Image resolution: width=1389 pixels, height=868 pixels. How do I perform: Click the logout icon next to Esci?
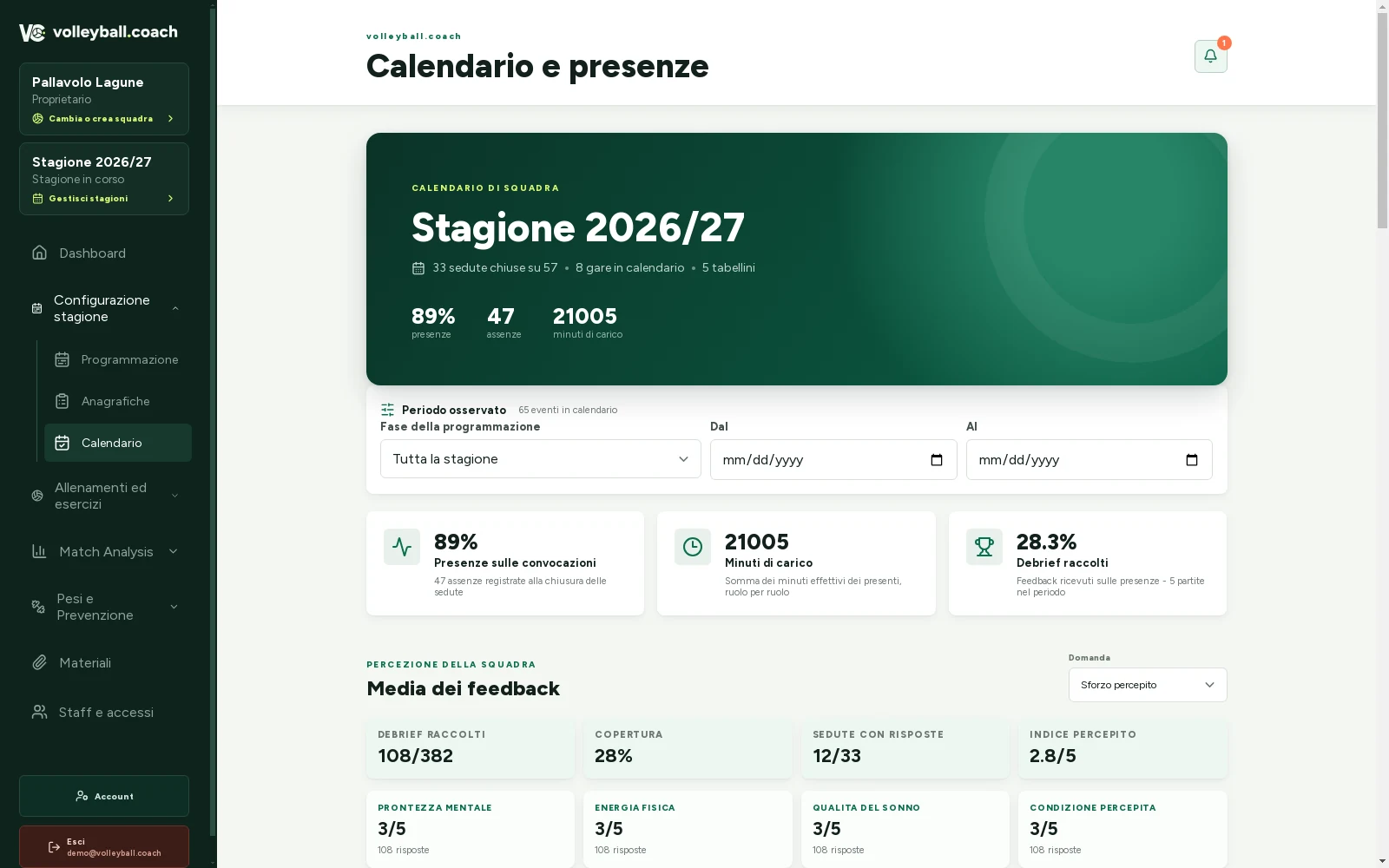(54, 847)
